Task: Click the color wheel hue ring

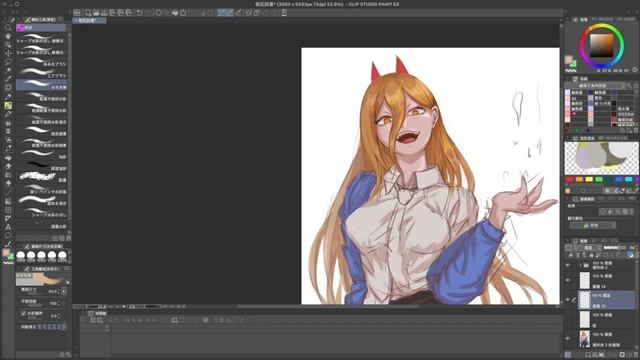Action: point(622,45)
